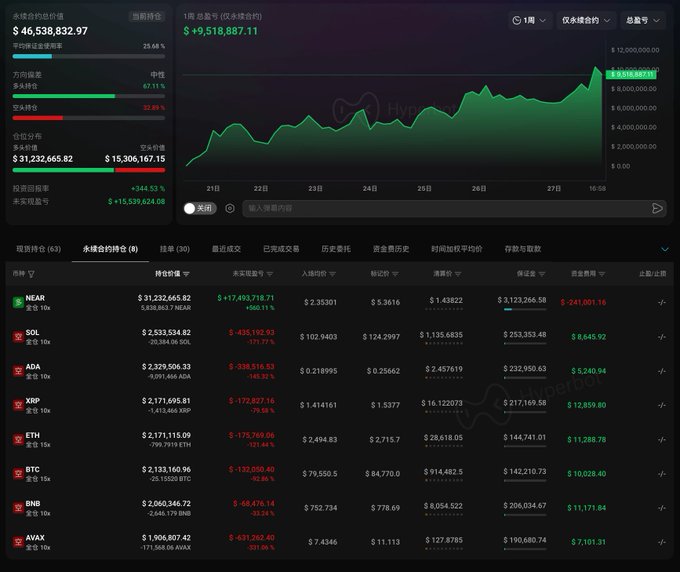Click the AVAX funding fee $7,101.31

(x=588, y=542)
